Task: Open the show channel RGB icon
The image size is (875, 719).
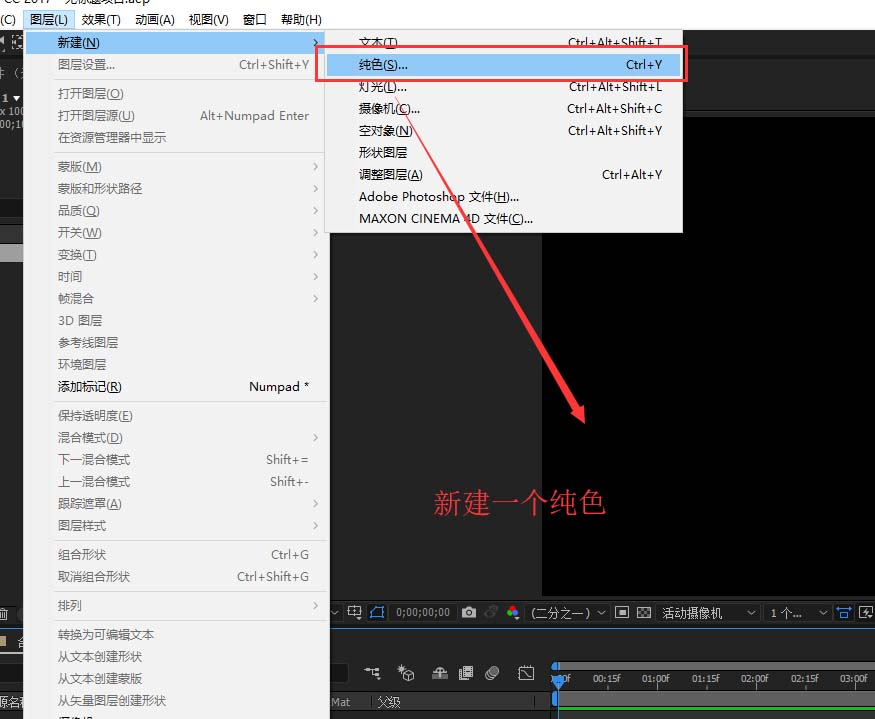Action: 513,612
